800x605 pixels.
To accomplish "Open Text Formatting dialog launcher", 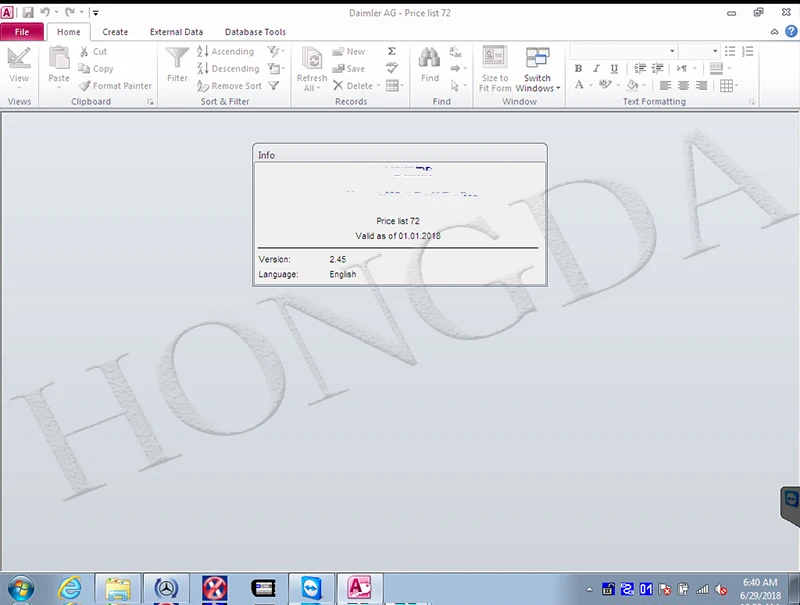I will [752, 102].
